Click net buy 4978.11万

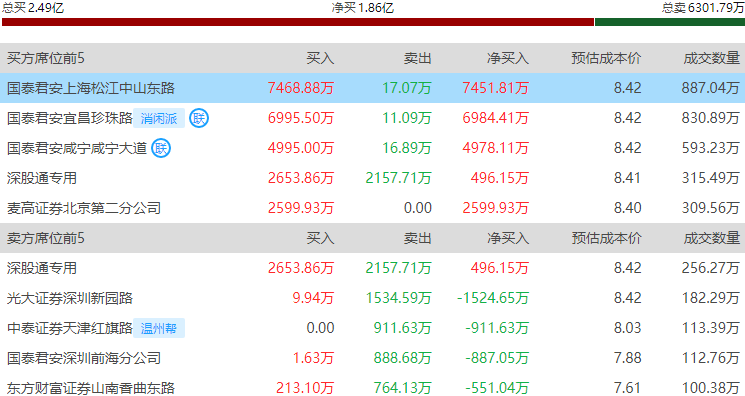[x=496, y=148]
